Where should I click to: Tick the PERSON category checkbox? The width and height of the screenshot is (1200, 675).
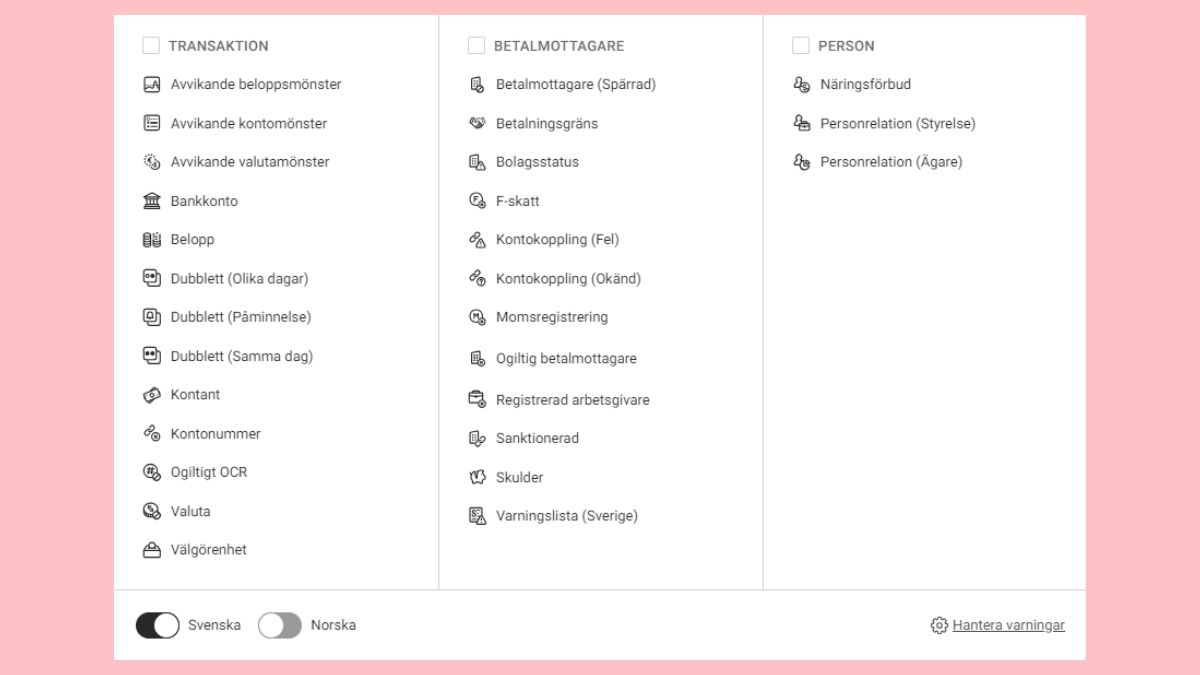(800, 46)
